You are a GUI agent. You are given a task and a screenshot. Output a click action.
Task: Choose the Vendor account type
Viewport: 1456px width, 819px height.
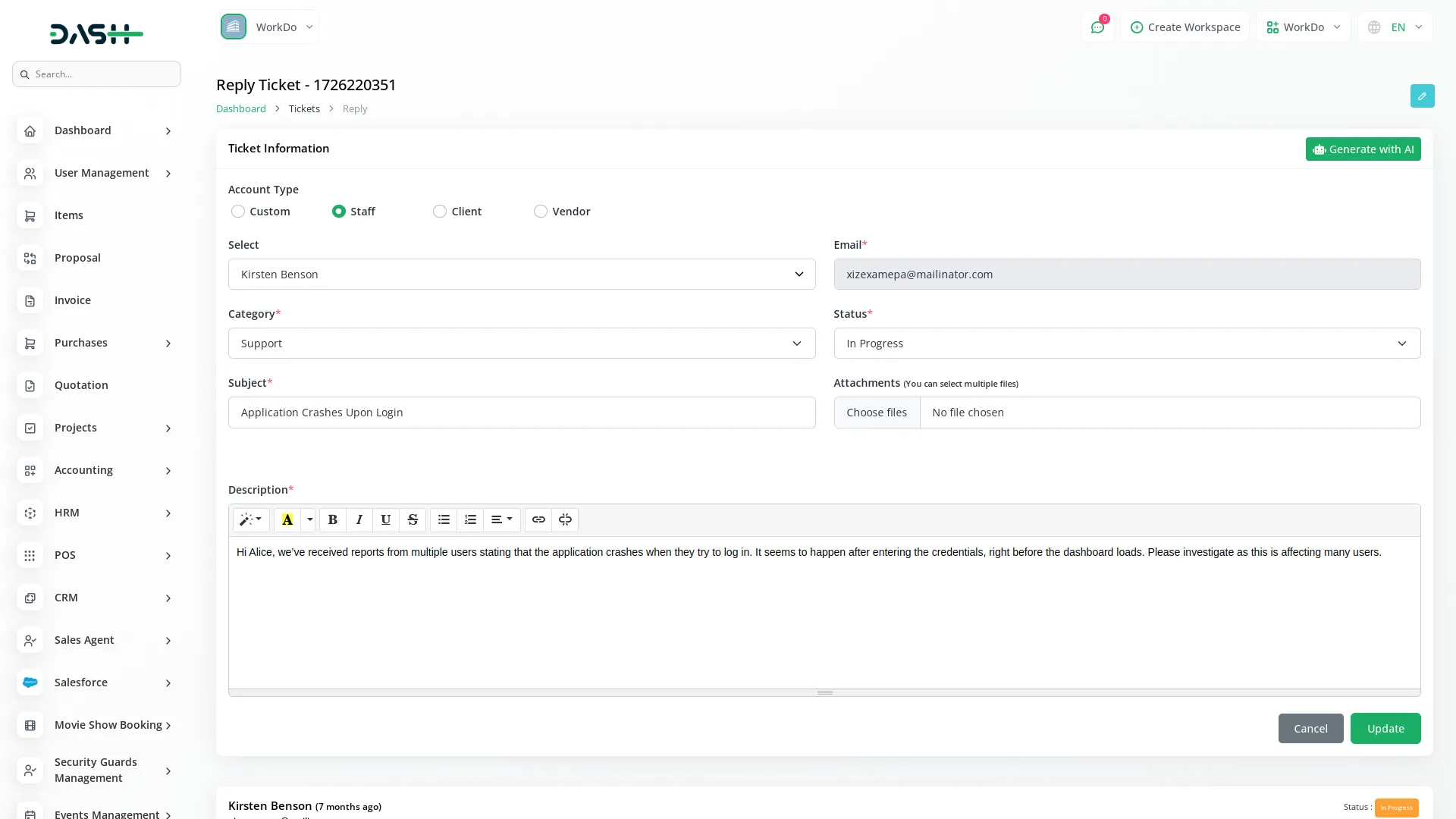(541, 212)
